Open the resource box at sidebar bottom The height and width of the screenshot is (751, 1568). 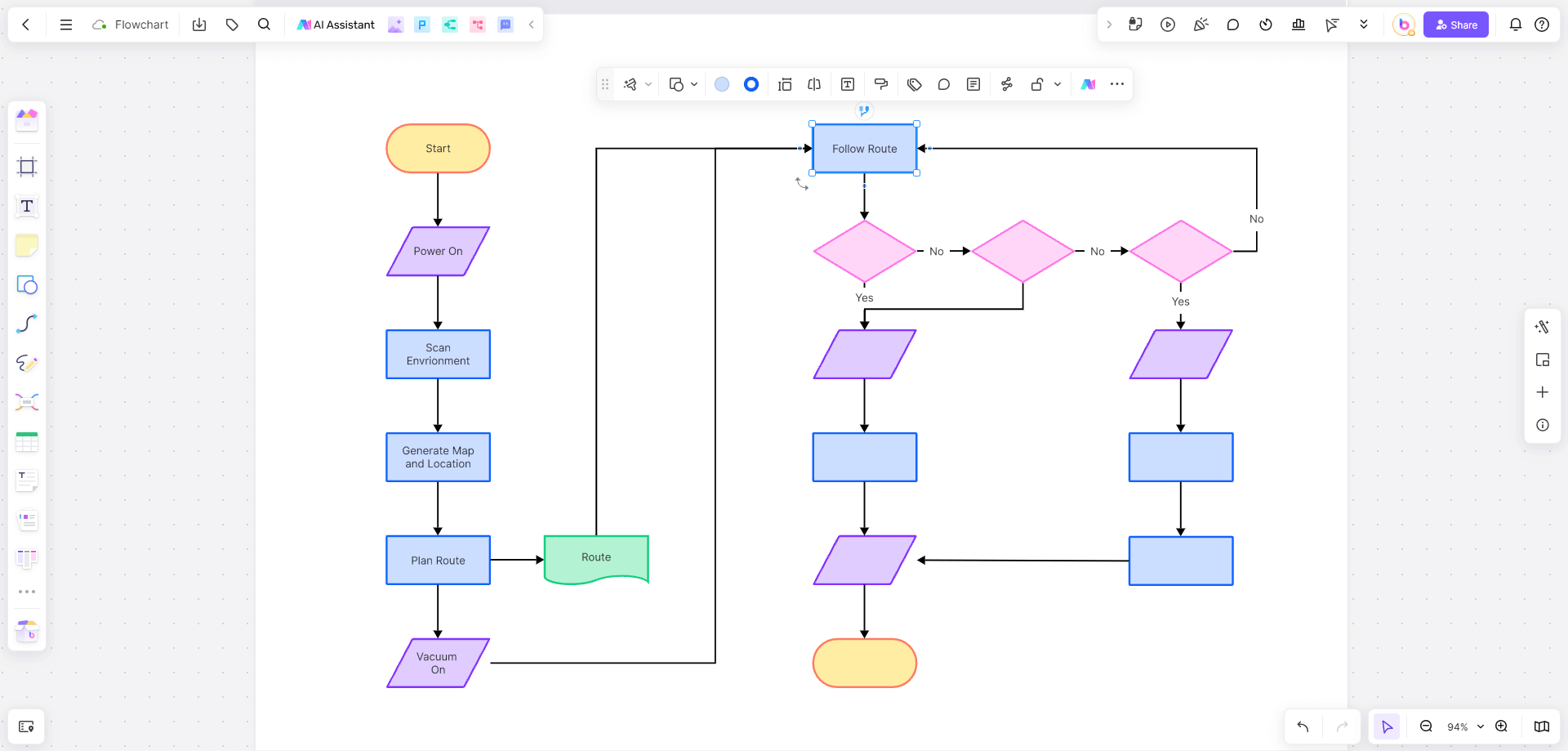(x=27, y=631)
